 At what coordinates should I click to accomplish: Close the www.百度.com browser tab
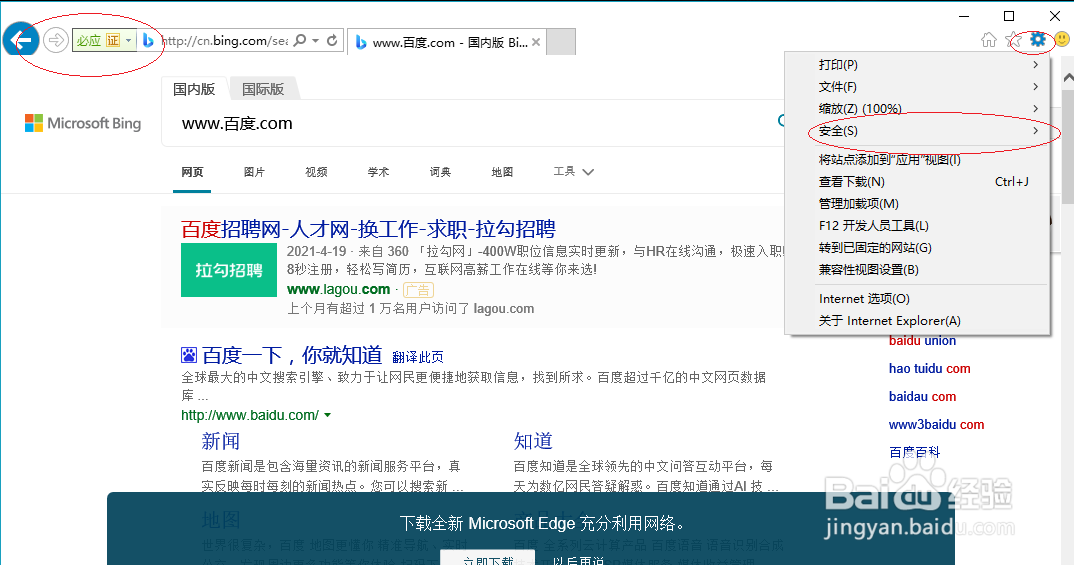[x=536, y=42]
